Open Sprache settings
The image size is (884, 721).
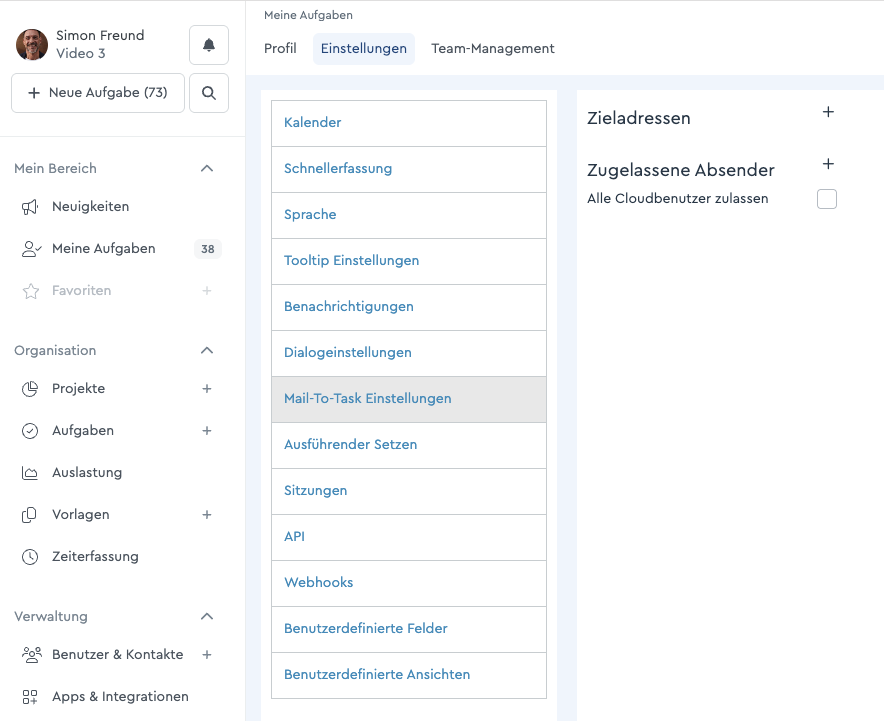pos(409,215)
